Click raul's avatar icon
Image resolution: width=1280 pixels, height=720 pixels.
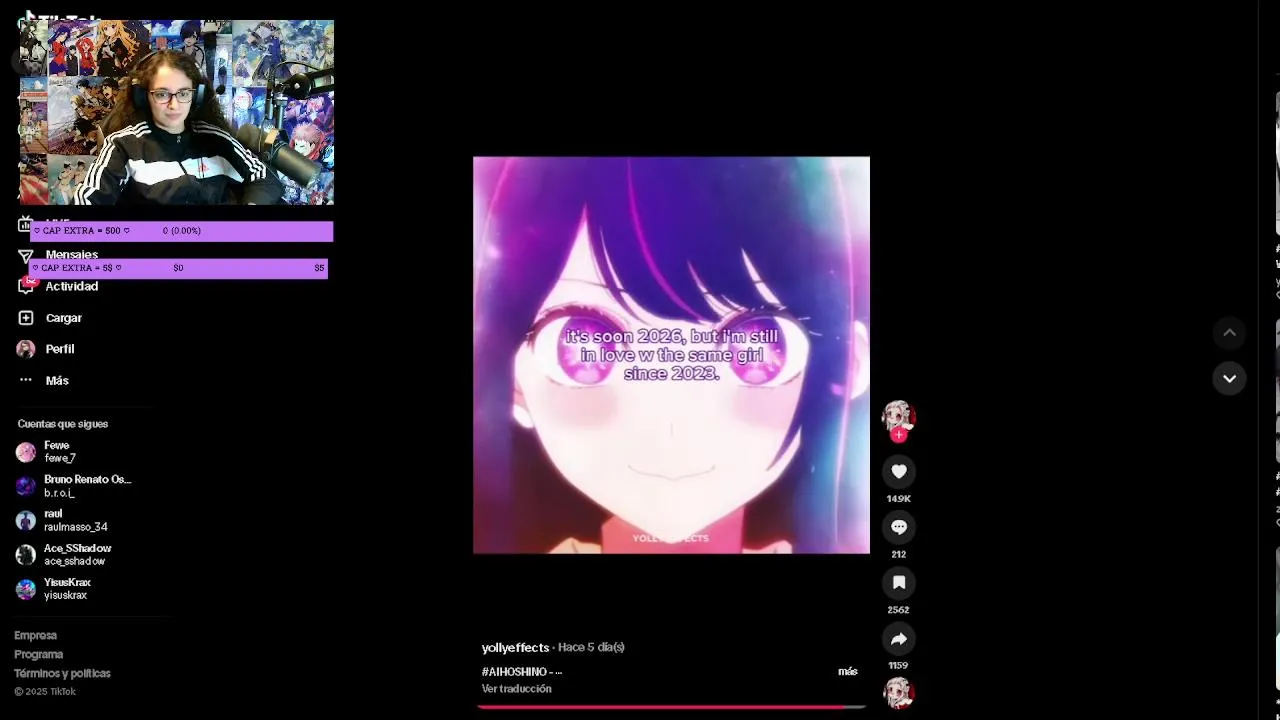click(26, 520)
